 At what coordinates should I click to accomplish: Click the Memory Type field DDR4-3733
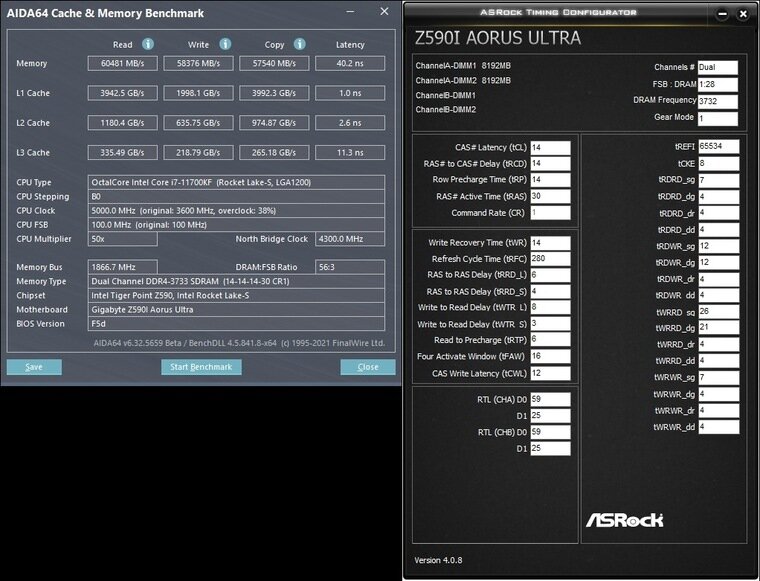[236, 281]
